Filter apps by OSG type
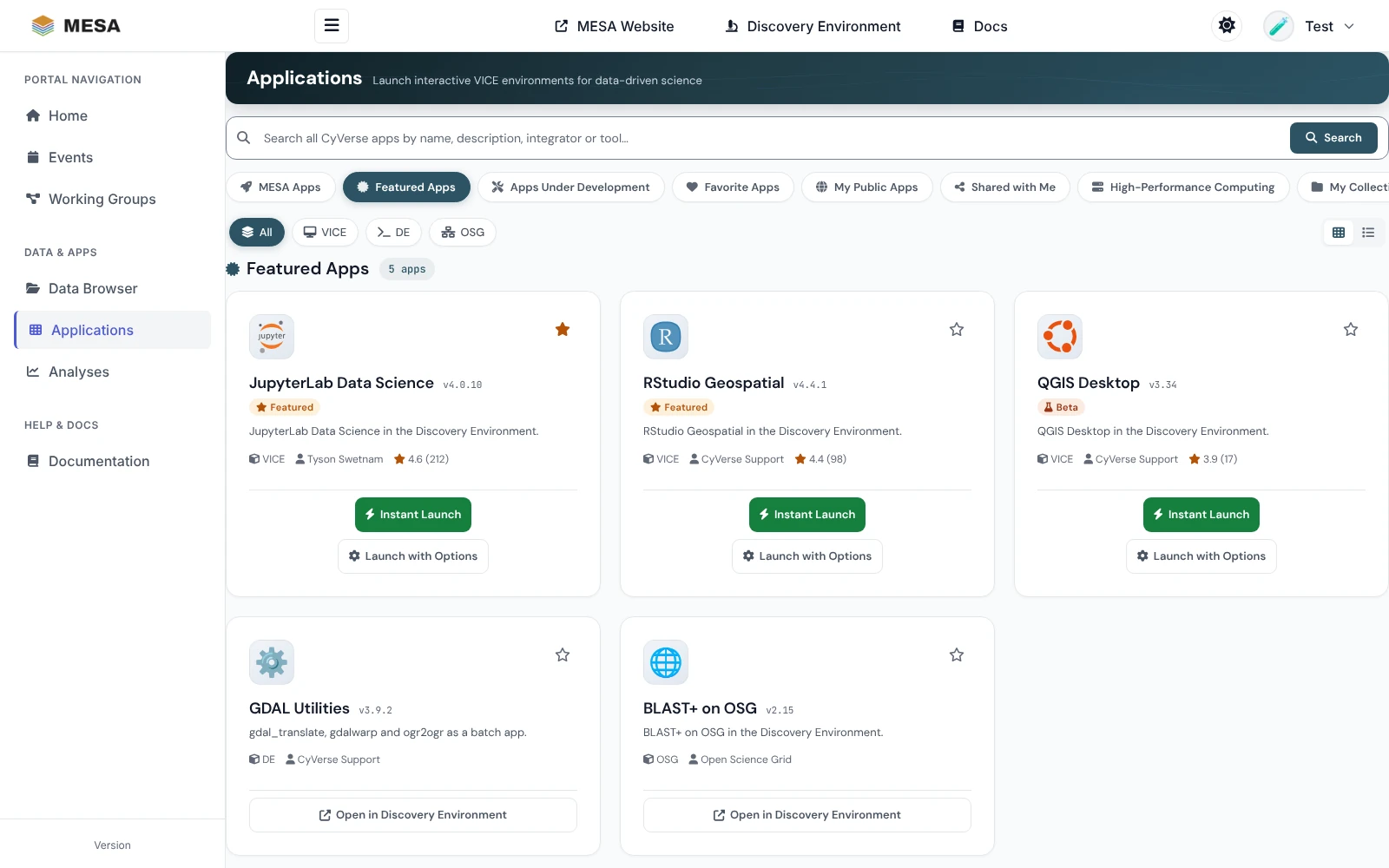1389x868 pixels. [463, 233]
